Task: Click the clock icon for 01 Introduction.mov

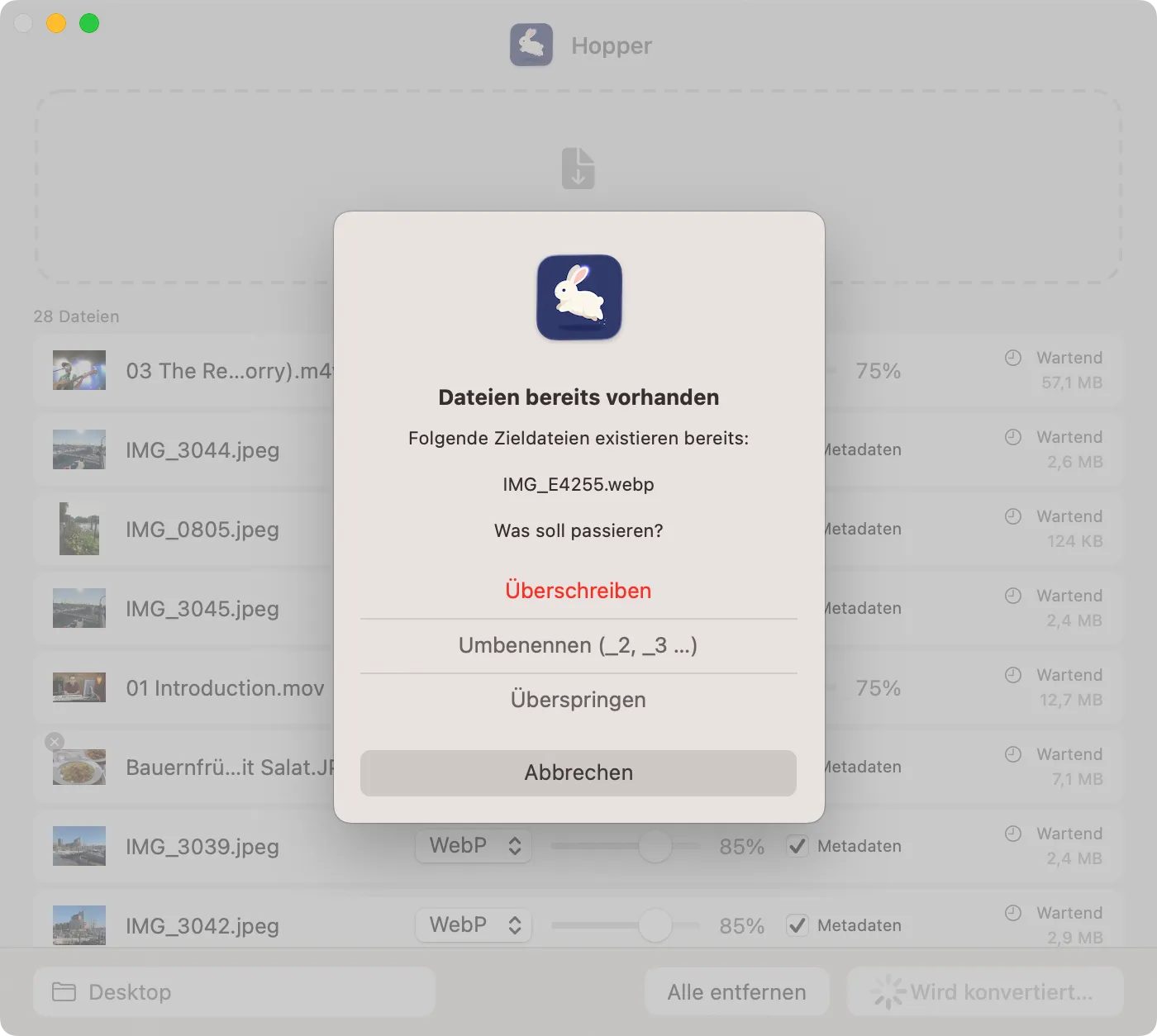Action: pyautogui.click(x=1012, y=675)
